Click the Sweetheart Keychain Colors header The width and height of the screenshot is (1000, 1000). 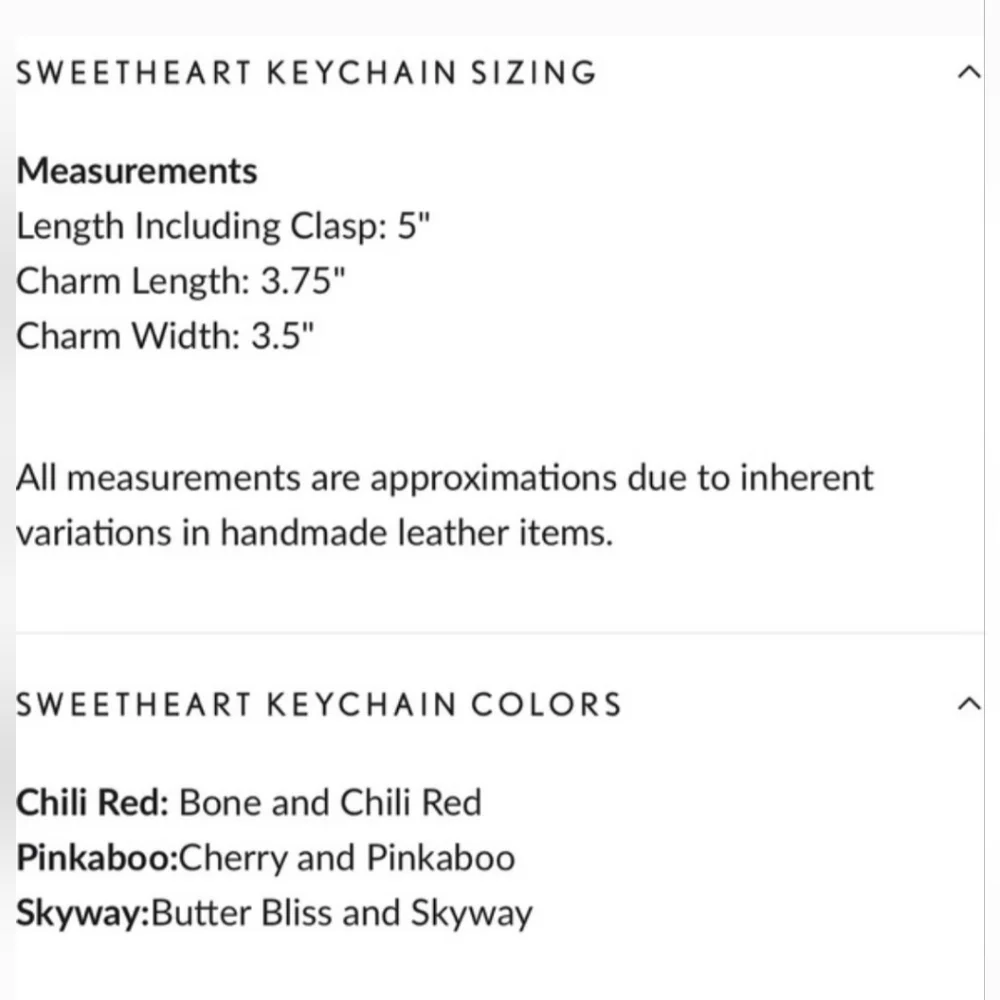(319, 704)
